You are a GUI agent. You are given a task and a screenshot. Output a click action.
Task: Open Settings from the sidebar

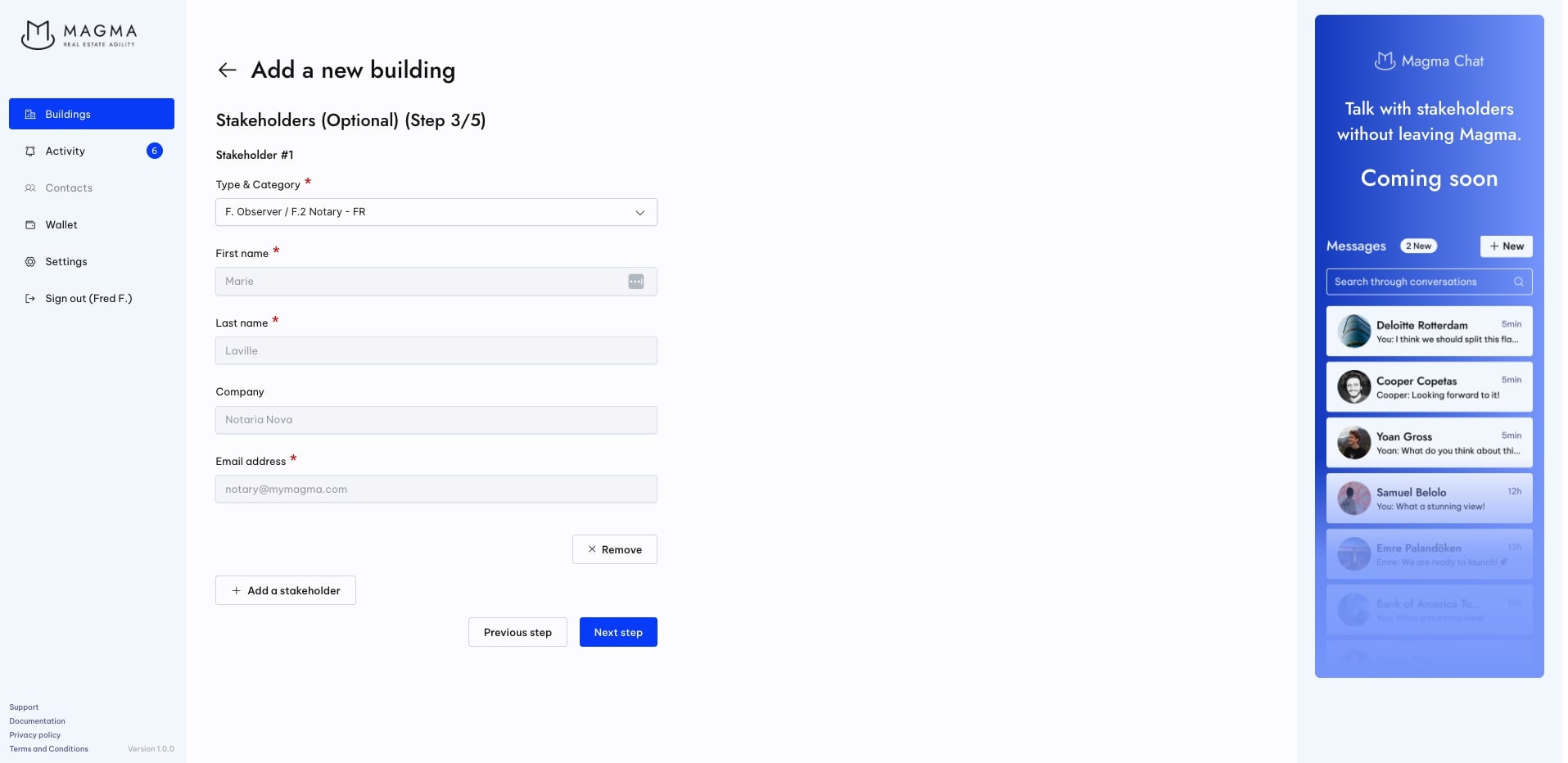pos(66,262)
